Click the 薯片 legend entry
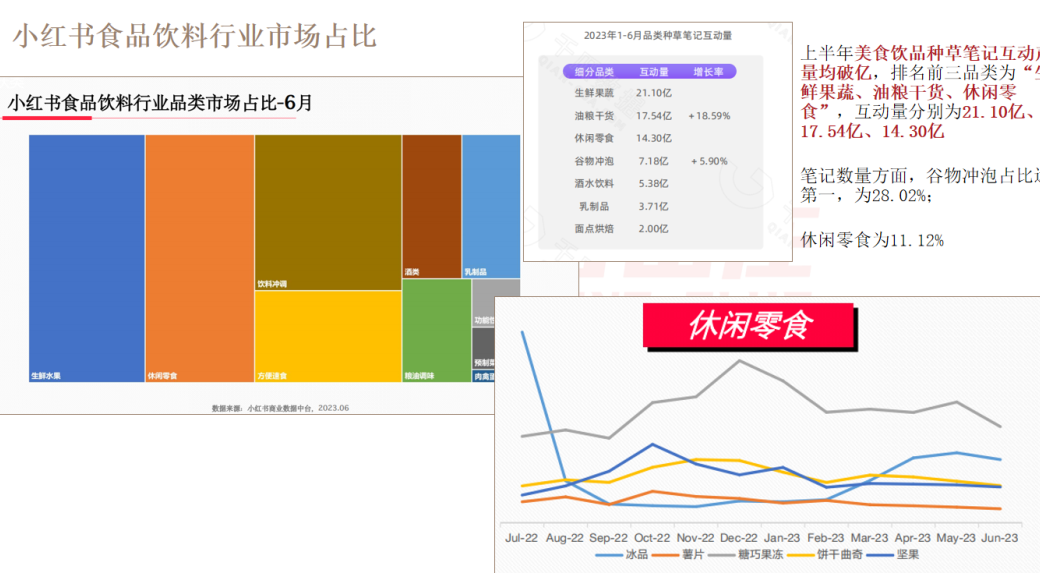Viewport: 1040px width, 573px height. point(678,554)
